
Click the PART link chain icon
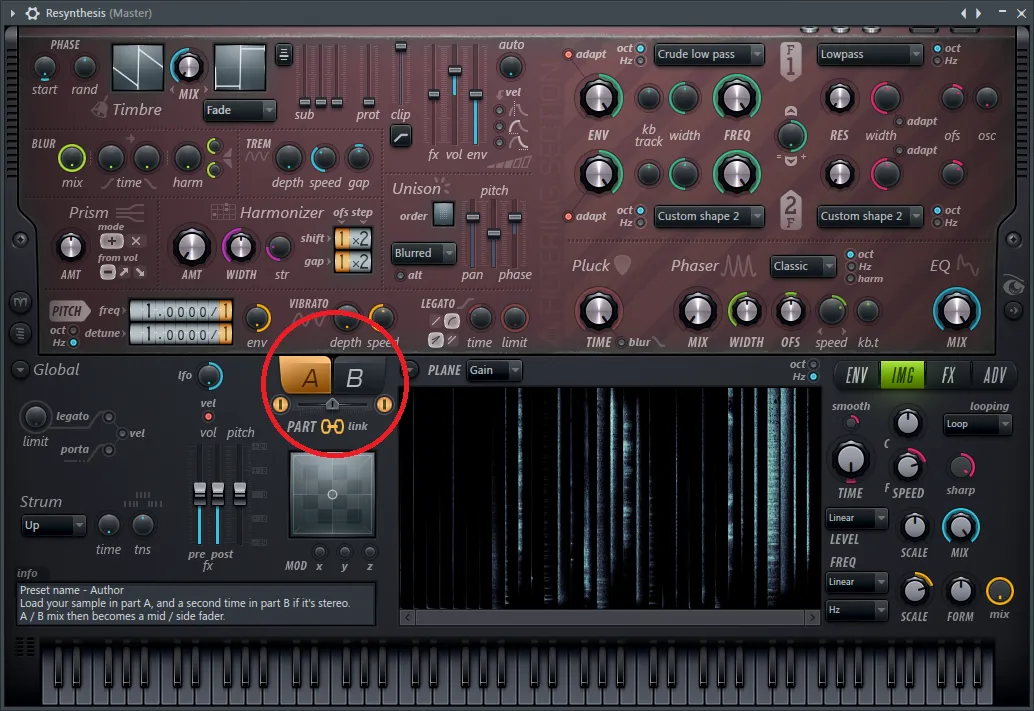coord(332,427)
